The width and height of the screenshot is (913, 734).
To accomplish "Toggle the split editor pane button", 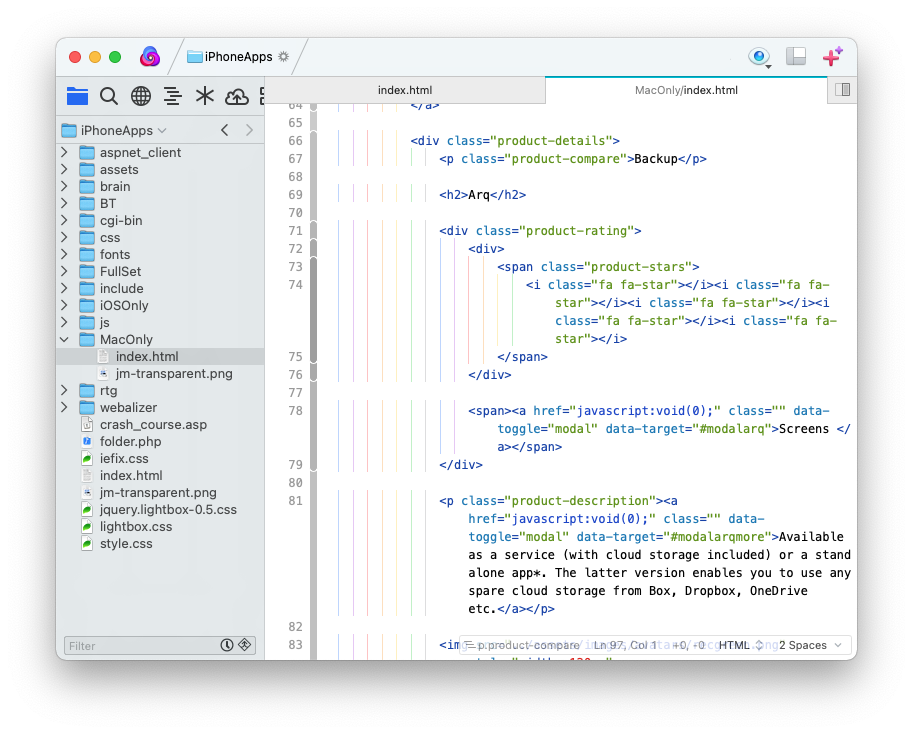I will pyautogui.click(x=842, y=90).
